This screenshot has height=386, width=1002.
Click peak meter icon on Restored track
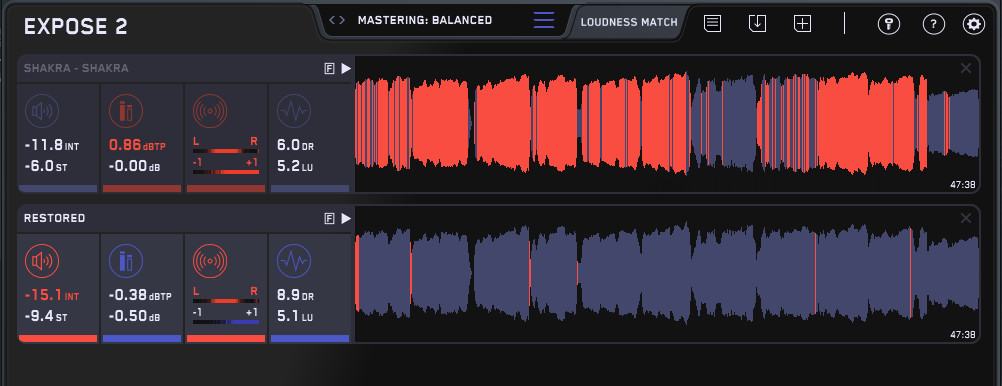tap(126, 261)
